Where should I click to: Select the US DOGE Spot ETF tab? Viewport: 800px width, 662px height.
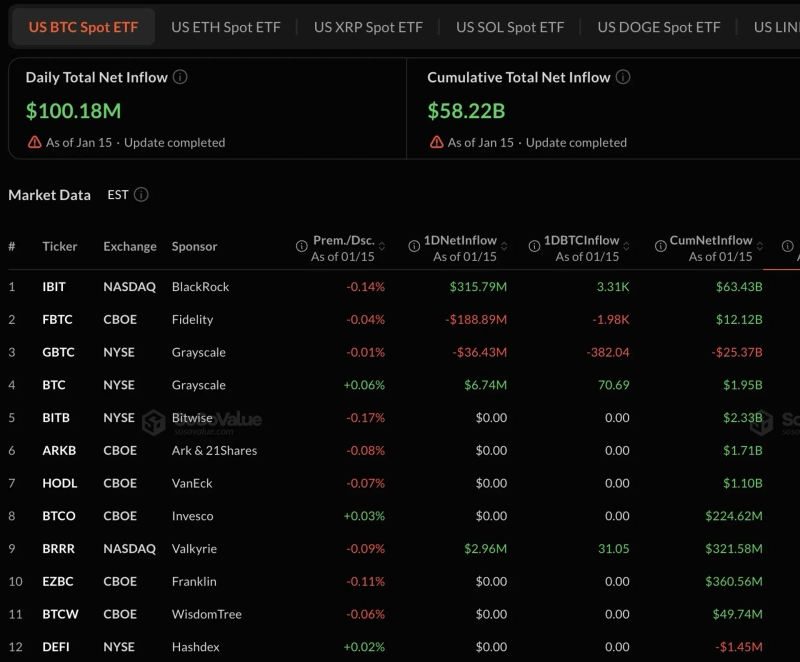click(659, 27)
